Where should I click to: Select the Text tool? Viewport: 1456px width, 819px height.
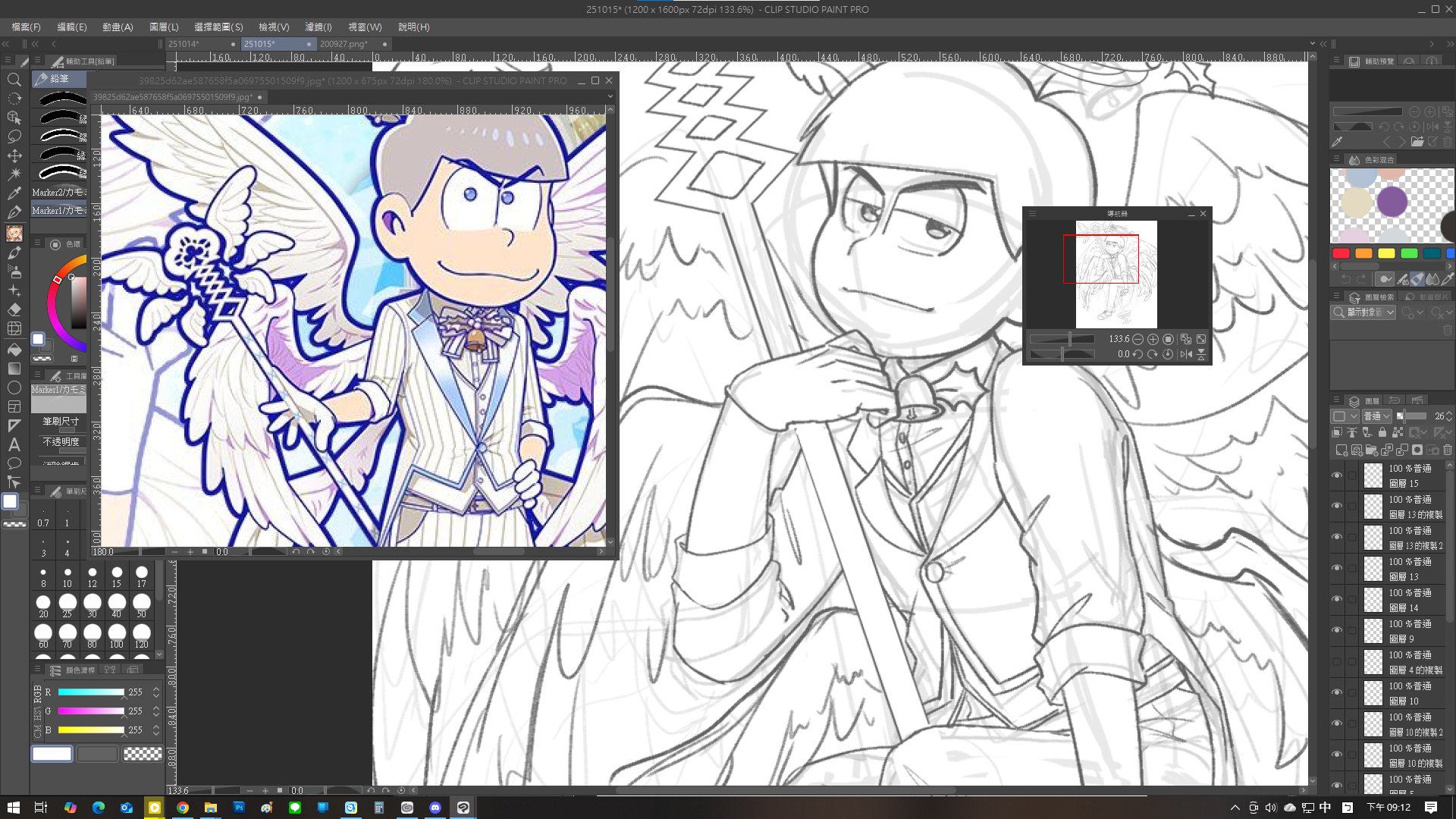point(14,444)
